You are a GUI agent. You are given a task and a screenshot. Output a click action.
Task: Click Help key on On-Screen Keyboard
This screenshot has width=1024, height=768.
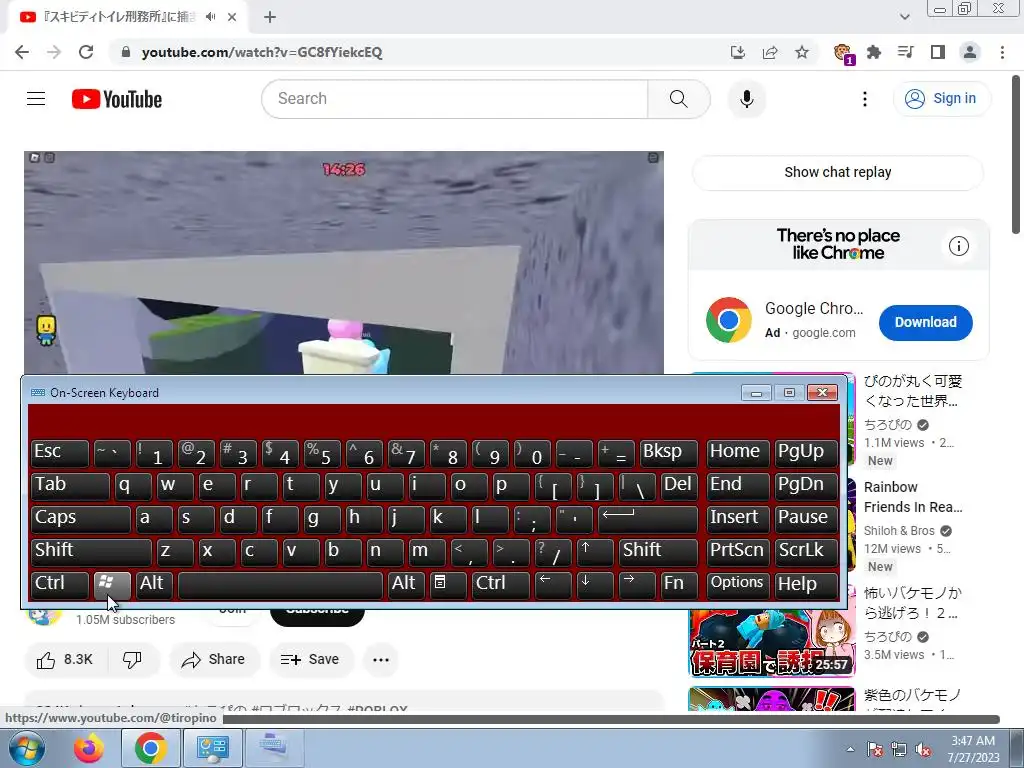[805, 584]
